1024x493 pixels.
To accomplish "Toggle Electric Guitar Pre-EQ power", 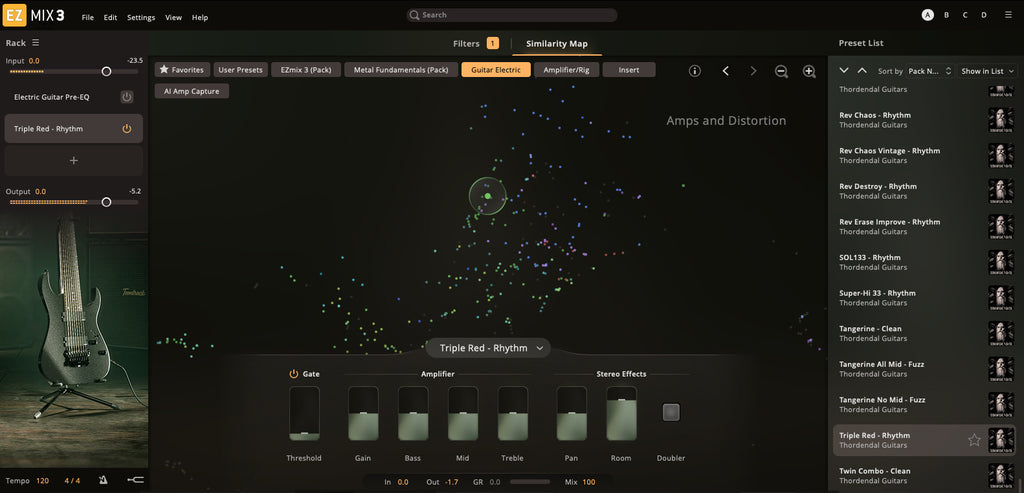I will click(x=127, y=97).
